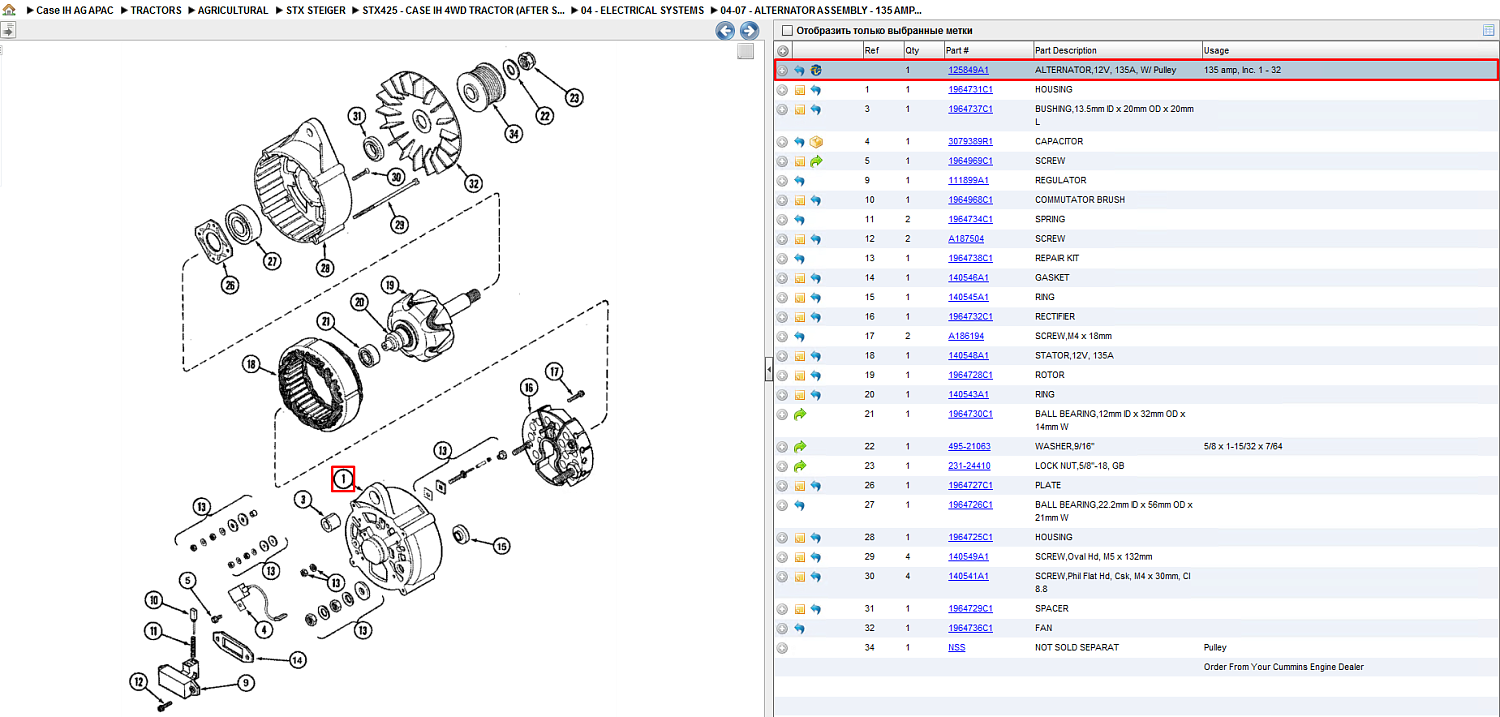Click callout 34 on the pulley diagram

pyautogui.click(x=514, y=133)
